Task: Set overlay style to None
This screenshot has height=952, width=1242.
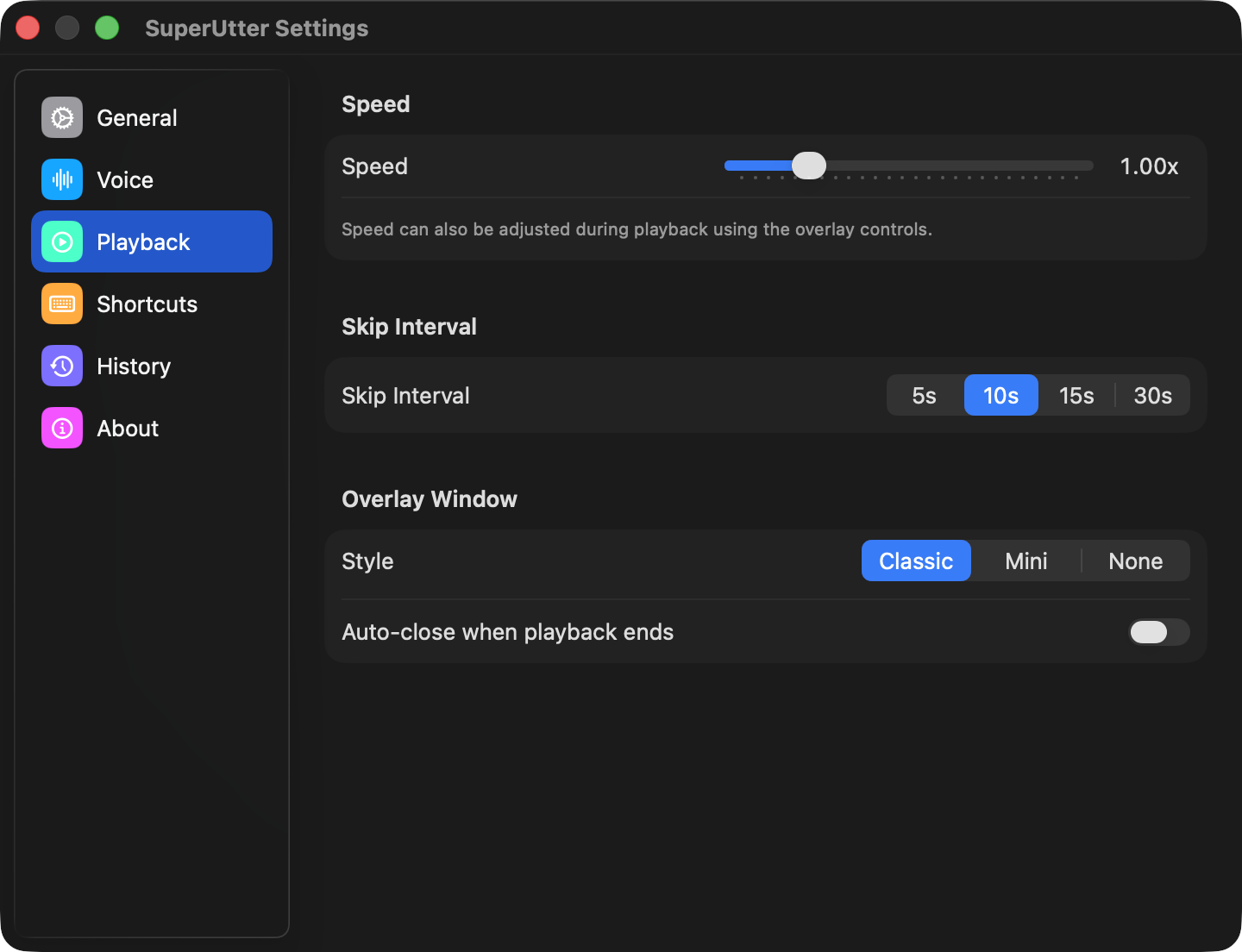Action: coord(1136,561)
